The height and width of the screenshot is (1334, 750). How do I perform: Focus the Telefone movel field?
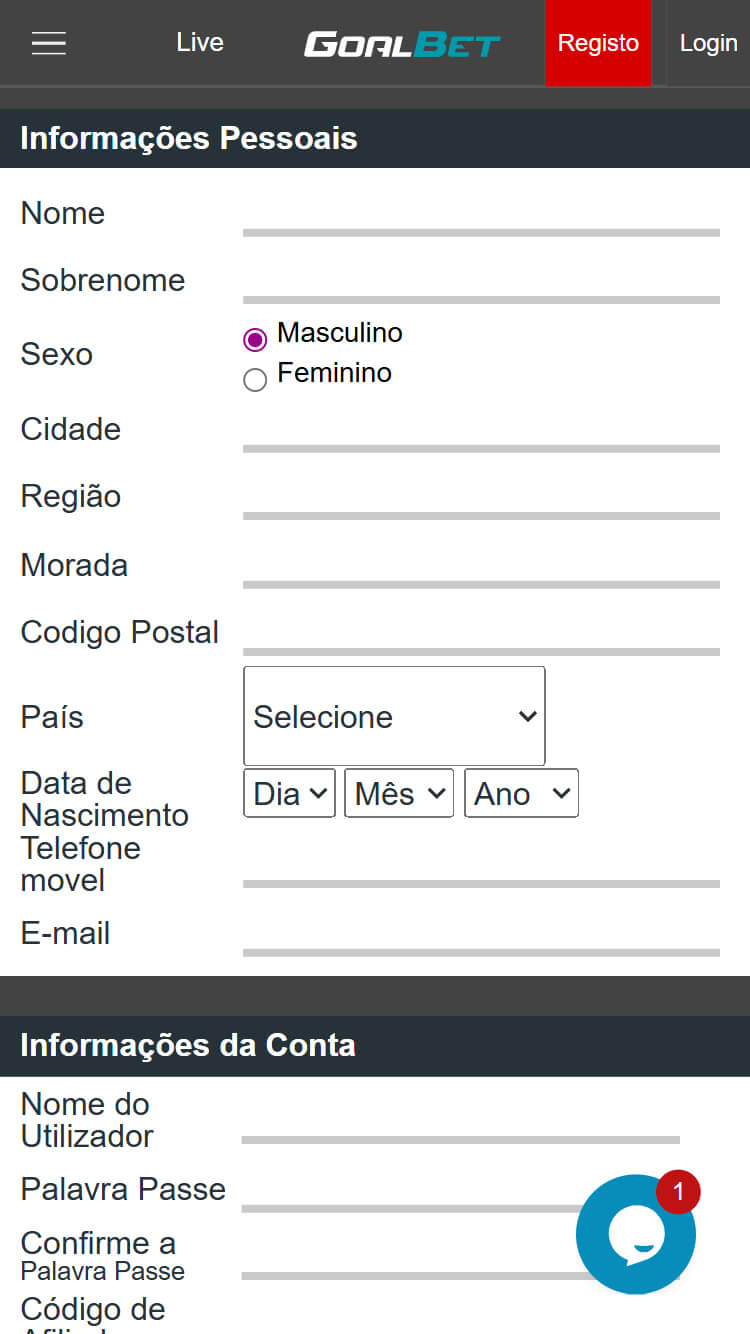pyautogui.click(x=481, y=867)
